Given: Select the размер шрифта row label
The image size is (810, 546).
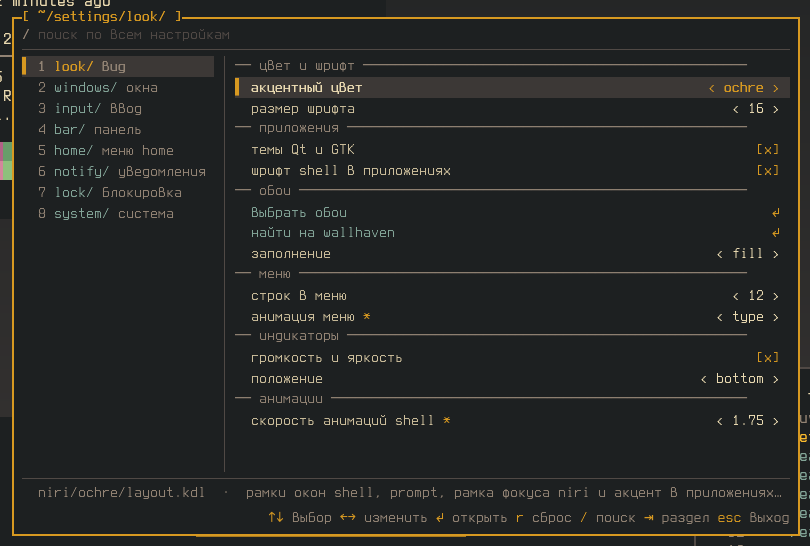Looking at the screenshot, I should pos(303,109).
